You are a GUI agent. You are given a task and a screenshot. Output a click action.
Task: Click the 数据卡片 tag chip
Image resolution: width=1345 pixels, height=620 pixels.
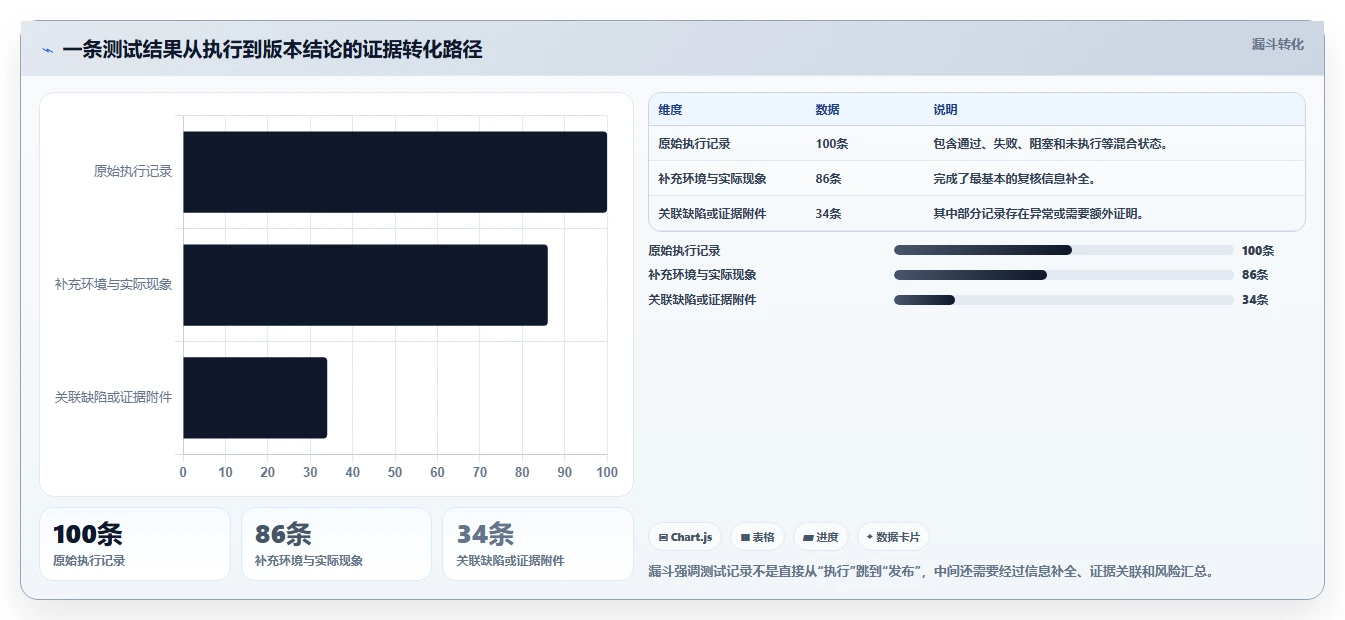tap(893, 537)
